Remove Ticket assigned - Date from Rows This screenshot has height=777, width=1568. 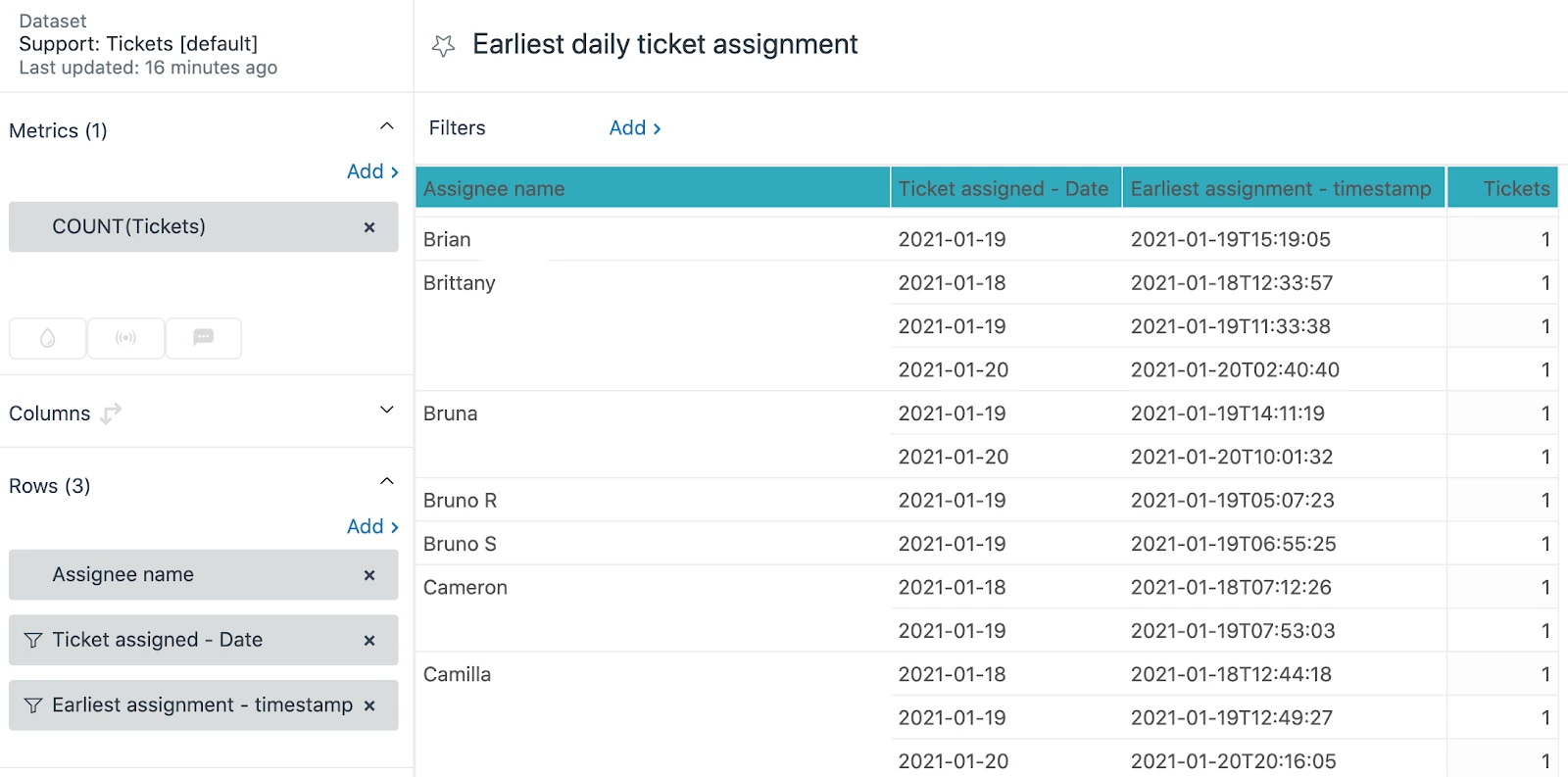(x=369, y=641)
